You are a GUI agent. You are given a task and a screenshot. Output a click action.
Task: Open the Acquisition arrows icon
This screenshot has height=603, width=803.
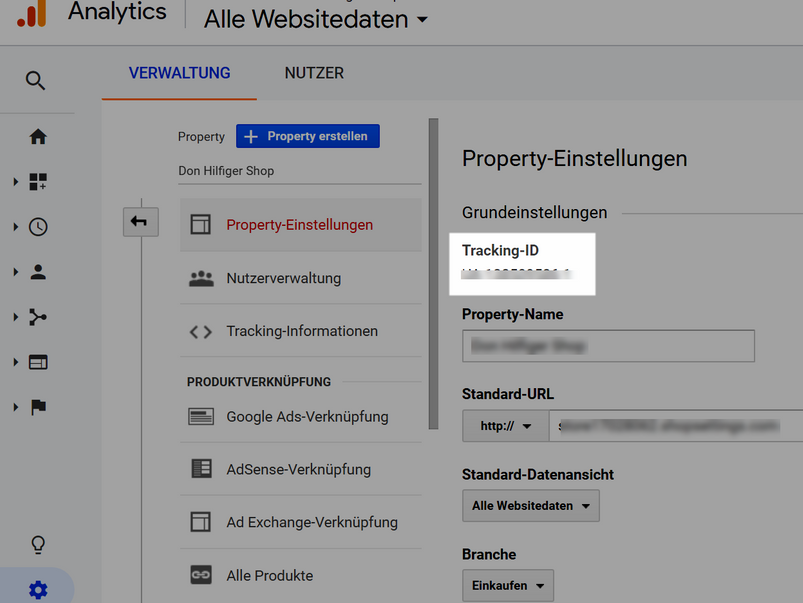pos(38,317)
